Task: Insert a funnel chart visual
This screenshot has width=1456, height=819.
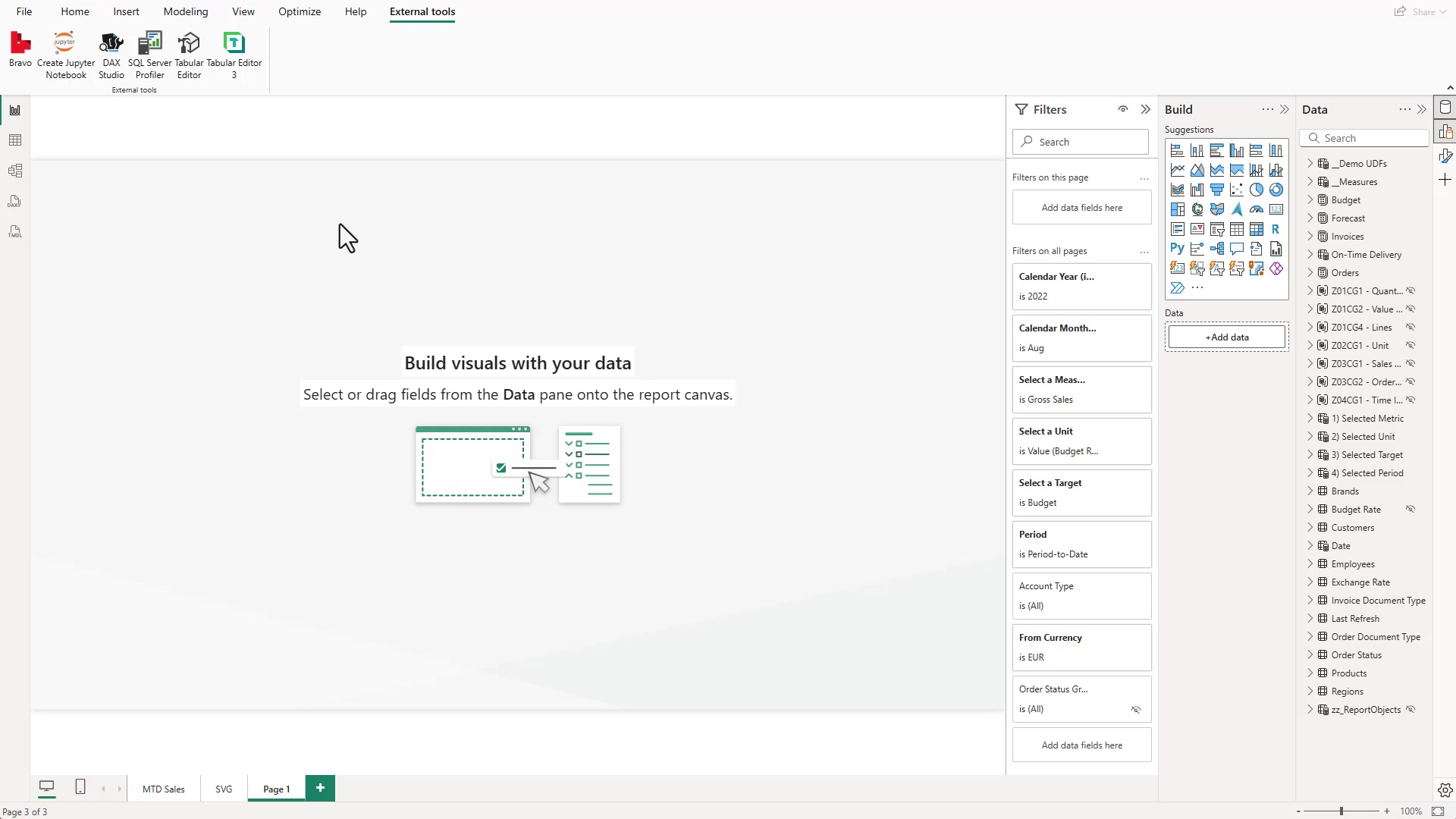Action: click(1217, 190)
